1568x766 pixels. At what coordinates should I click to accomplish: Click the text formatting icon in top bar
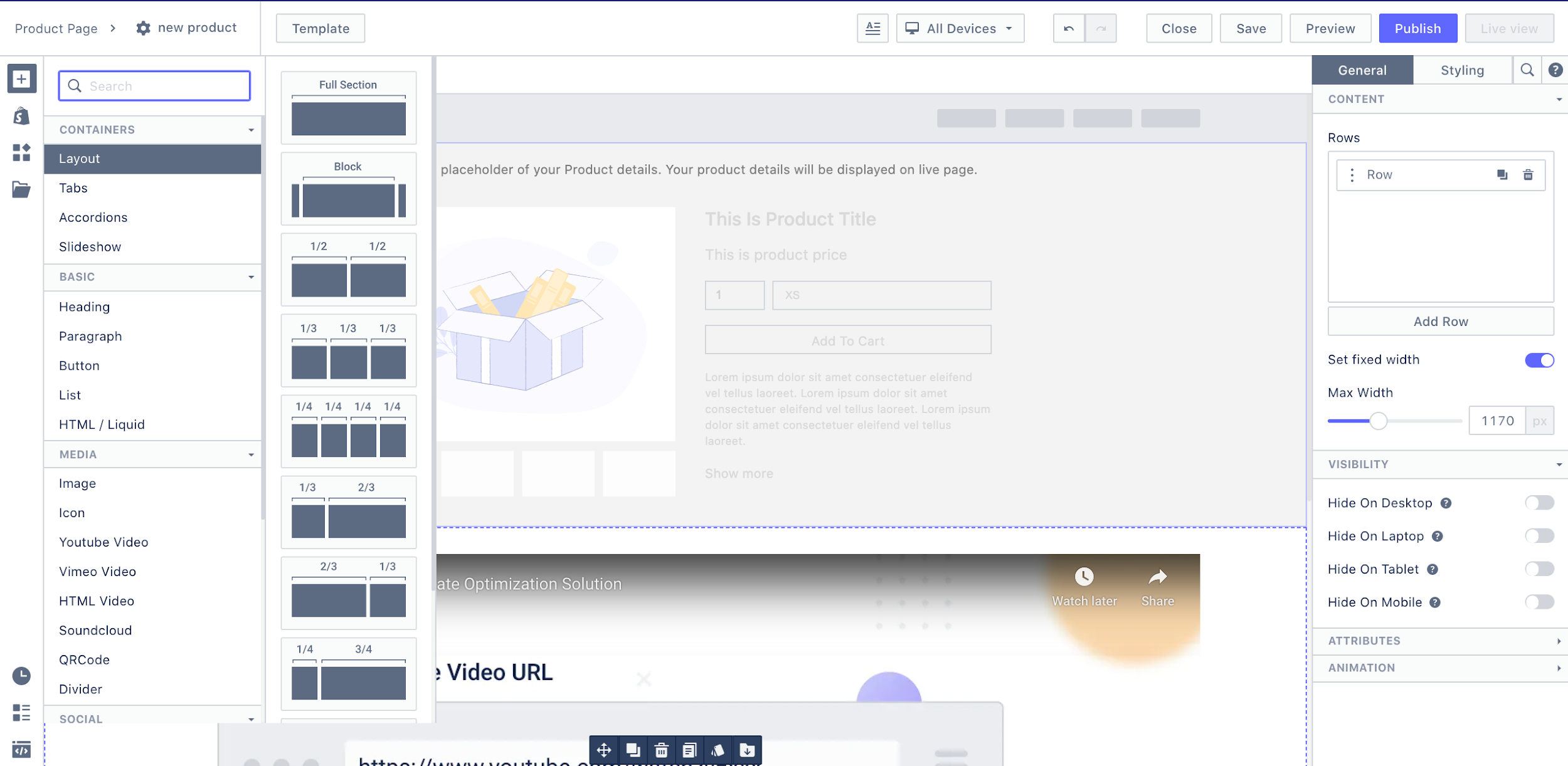click(x=872, y=28)
